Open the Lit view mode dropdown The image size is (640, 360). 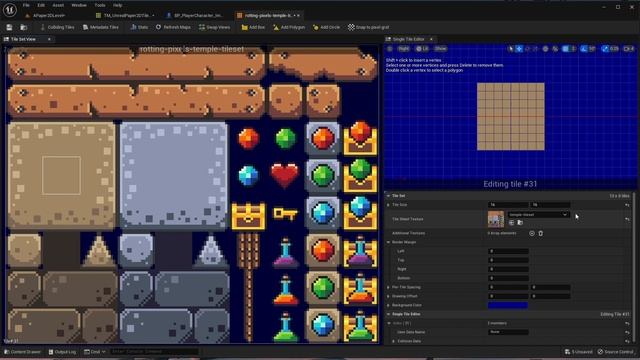click(422, 49)
